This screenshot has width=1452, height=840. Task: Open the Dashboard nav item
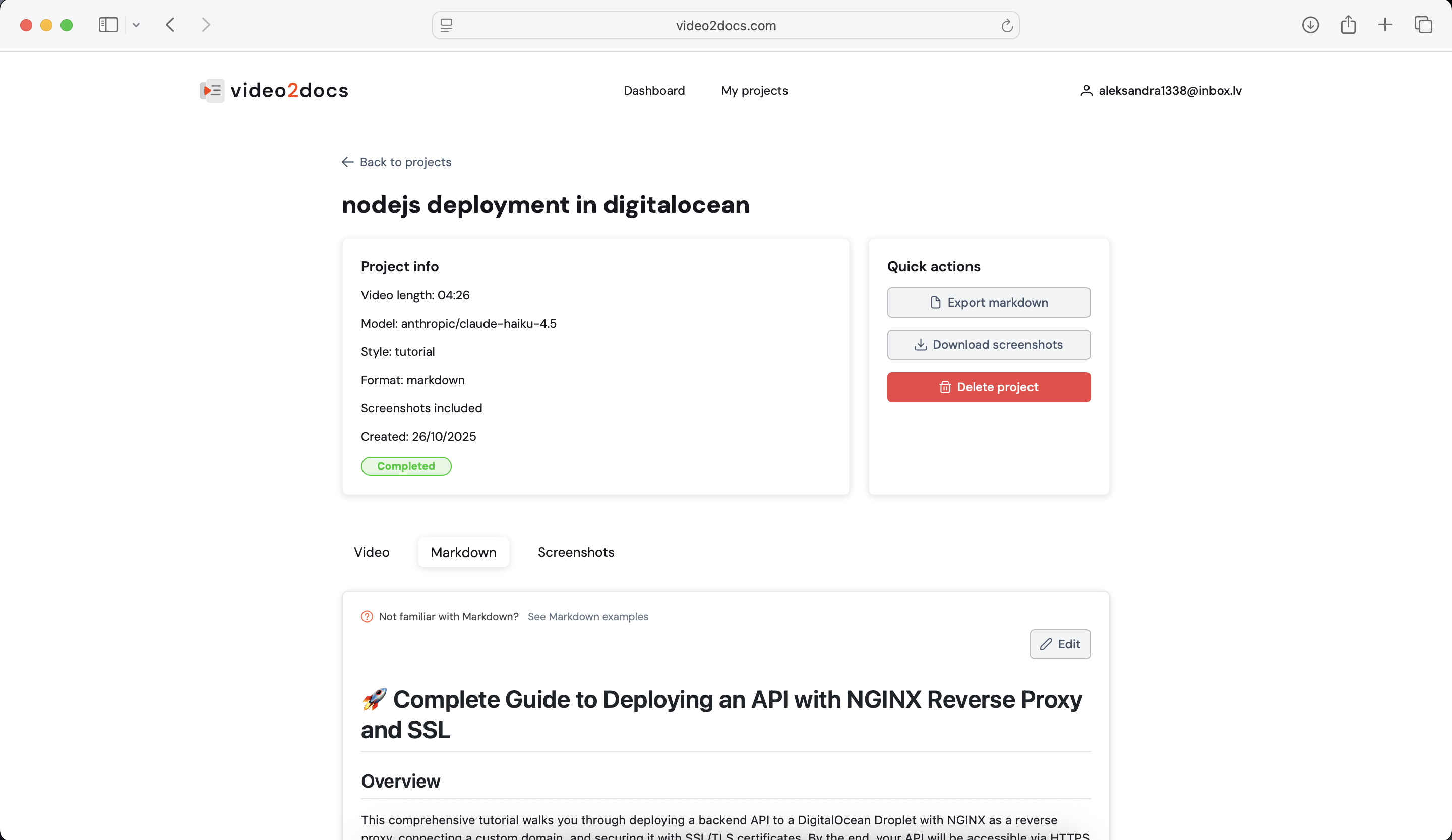[654, 90]
